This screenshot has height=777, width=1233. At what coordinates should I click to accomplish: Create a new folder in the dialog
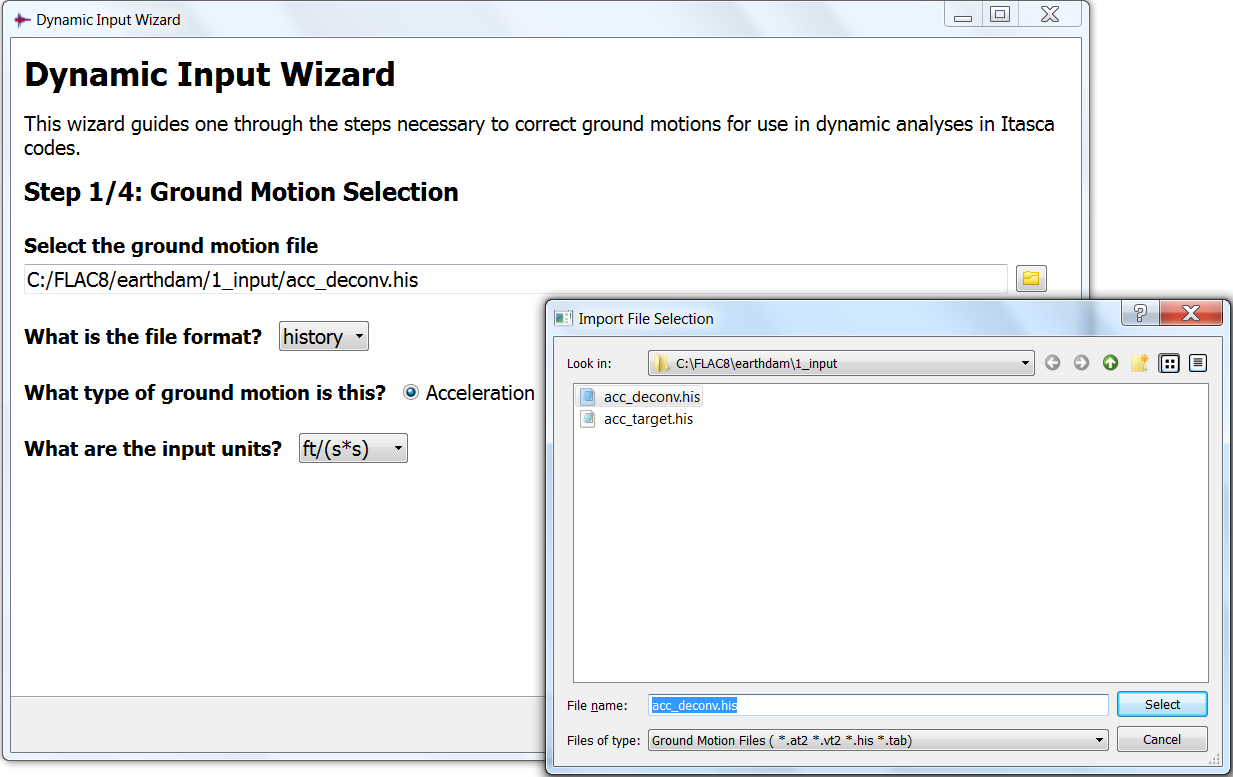(x=1139, y=363)
